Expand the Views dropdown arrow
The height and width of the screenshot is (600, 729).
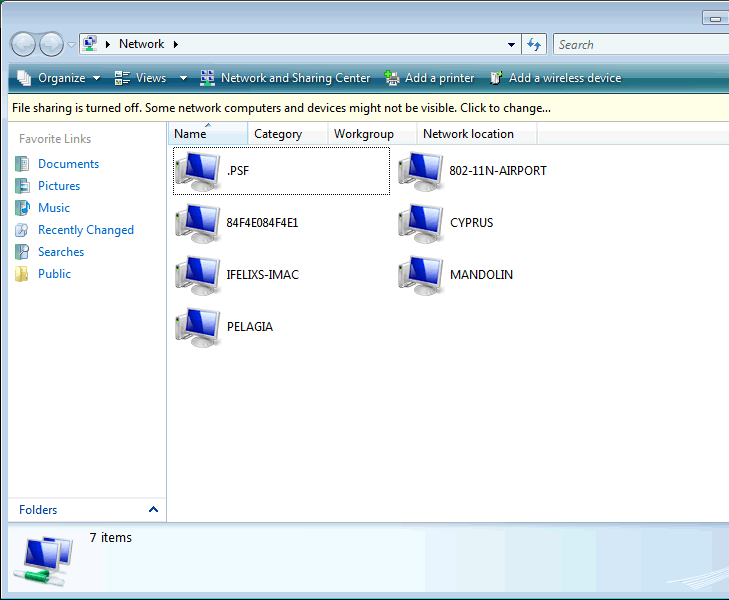click(183, 78)
